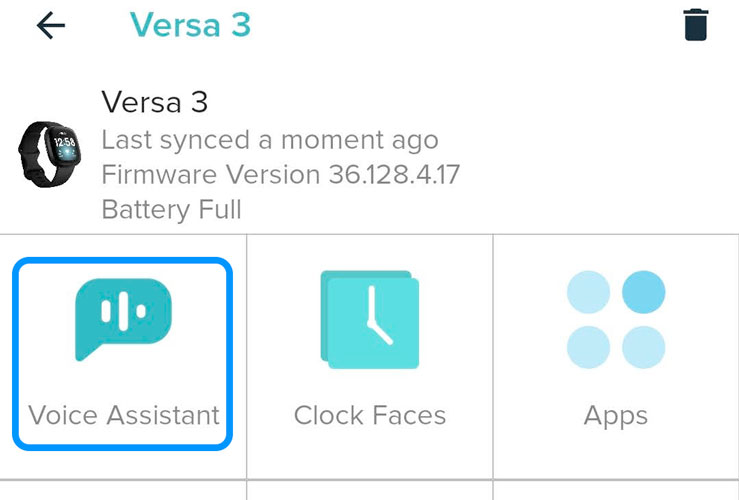739x500 pixels.
Task: Tap the trash can delete icon
Action: (696, 25)
